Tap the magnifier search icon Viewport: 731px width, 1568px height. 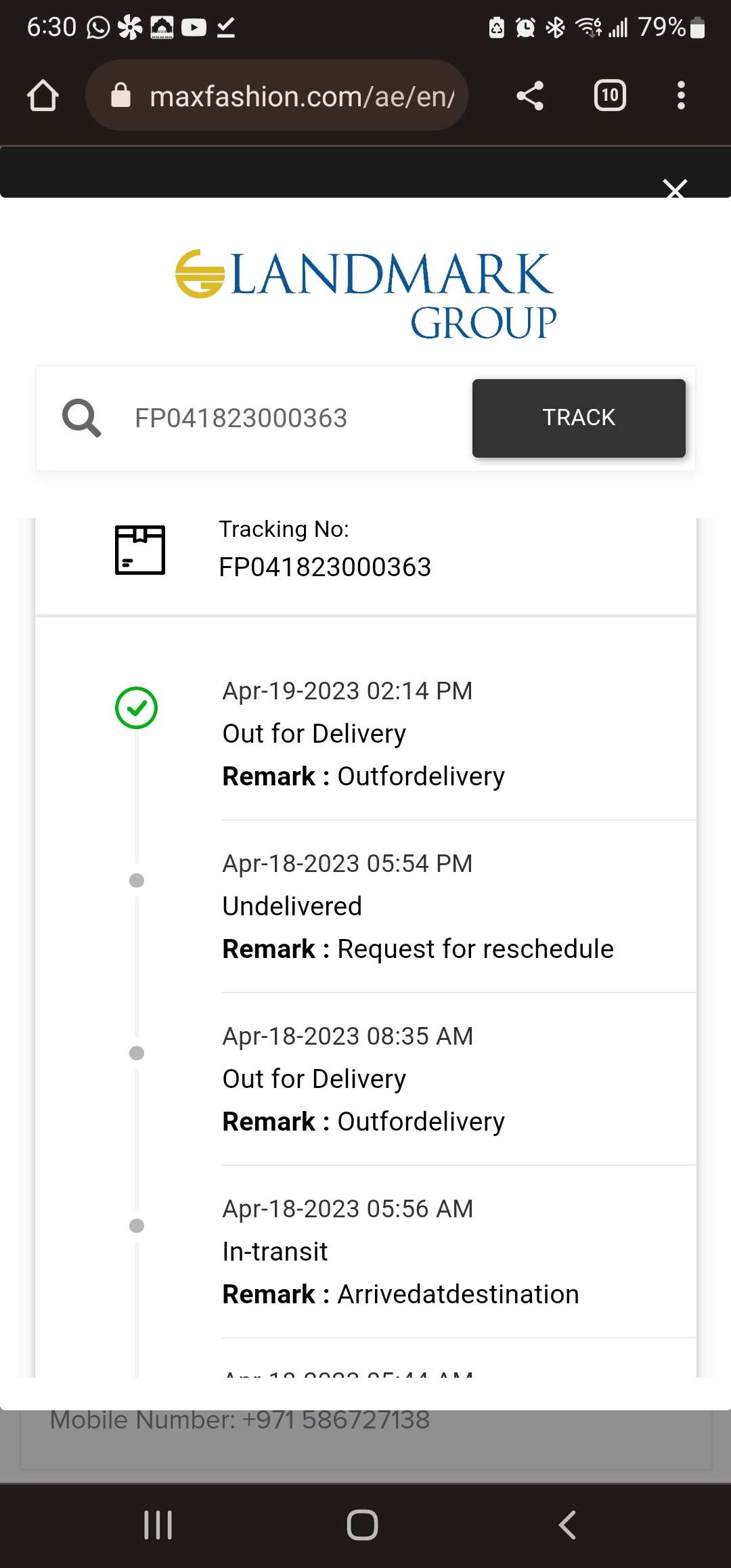[x=82, y=418]
